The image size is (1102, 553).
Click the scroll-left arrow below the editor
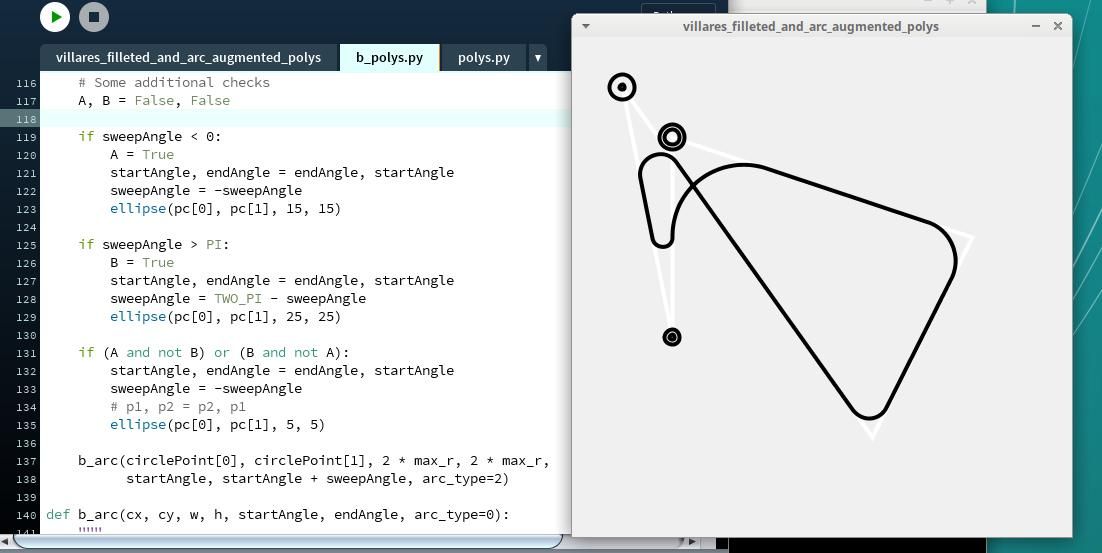click(7, 541)
